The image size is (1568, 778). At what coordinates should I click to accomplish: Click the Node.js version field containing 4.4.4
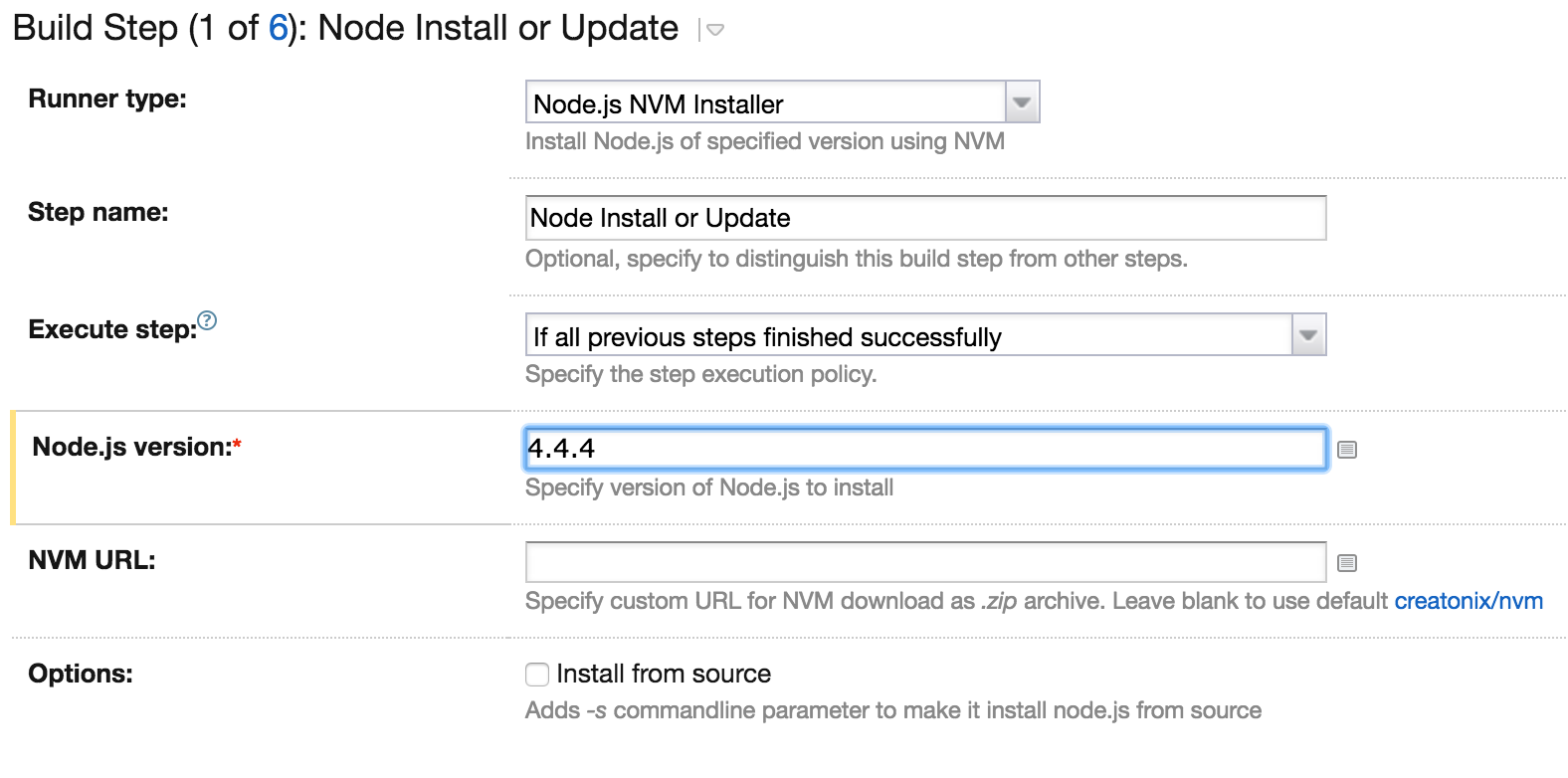pos(925,449)
